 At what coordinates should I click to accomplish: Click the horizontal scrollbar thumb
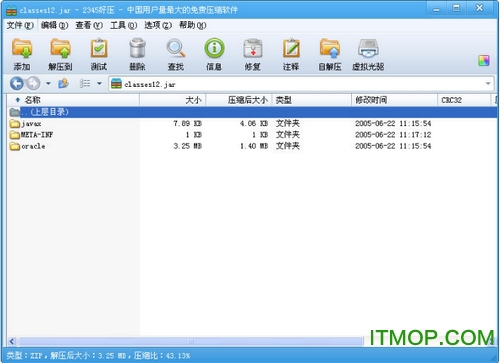[x=191, y=341]
